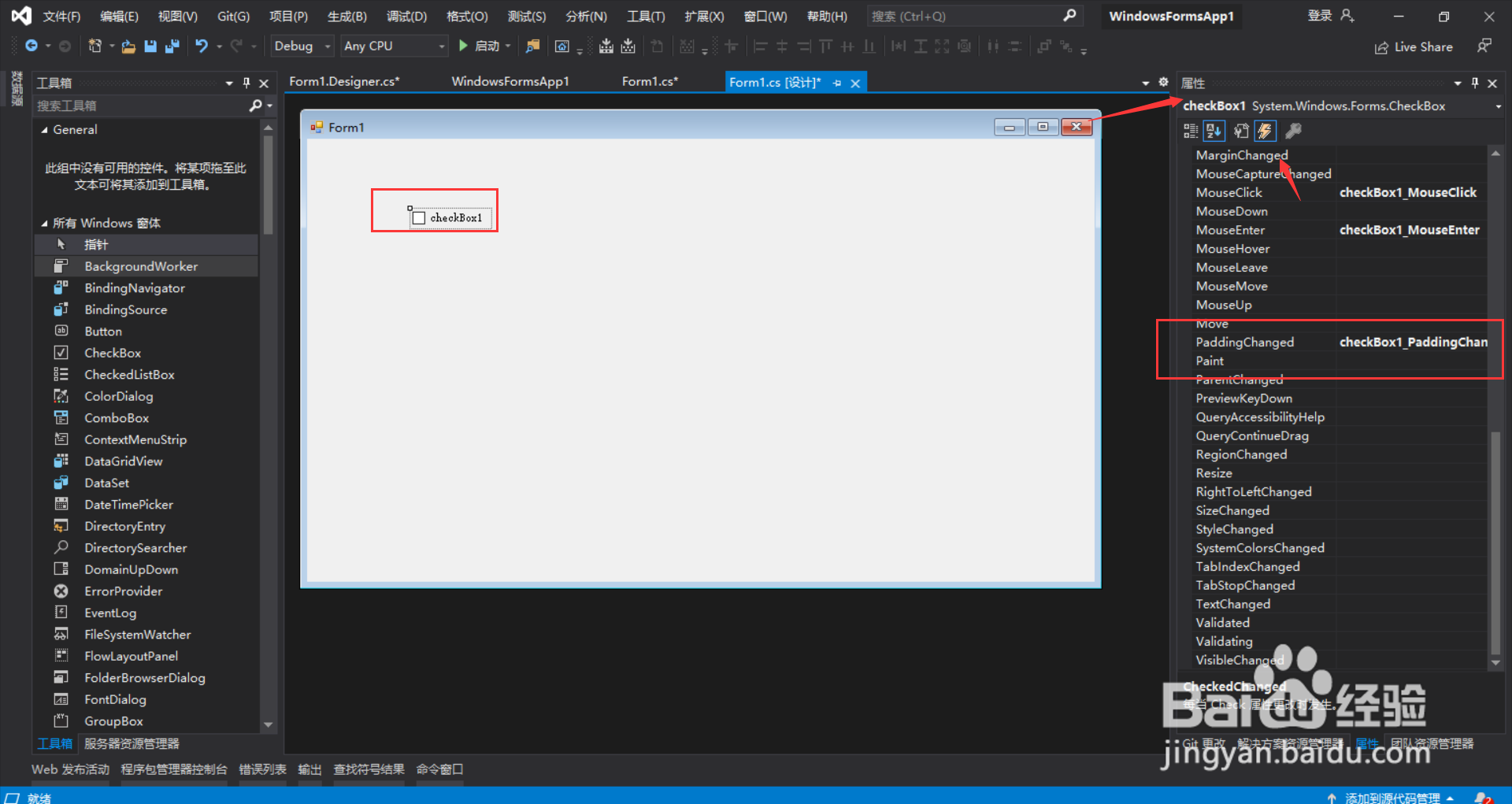Select the PaddingChanged event row
The image size is (1512, 804).
[x=1340, y=343]
